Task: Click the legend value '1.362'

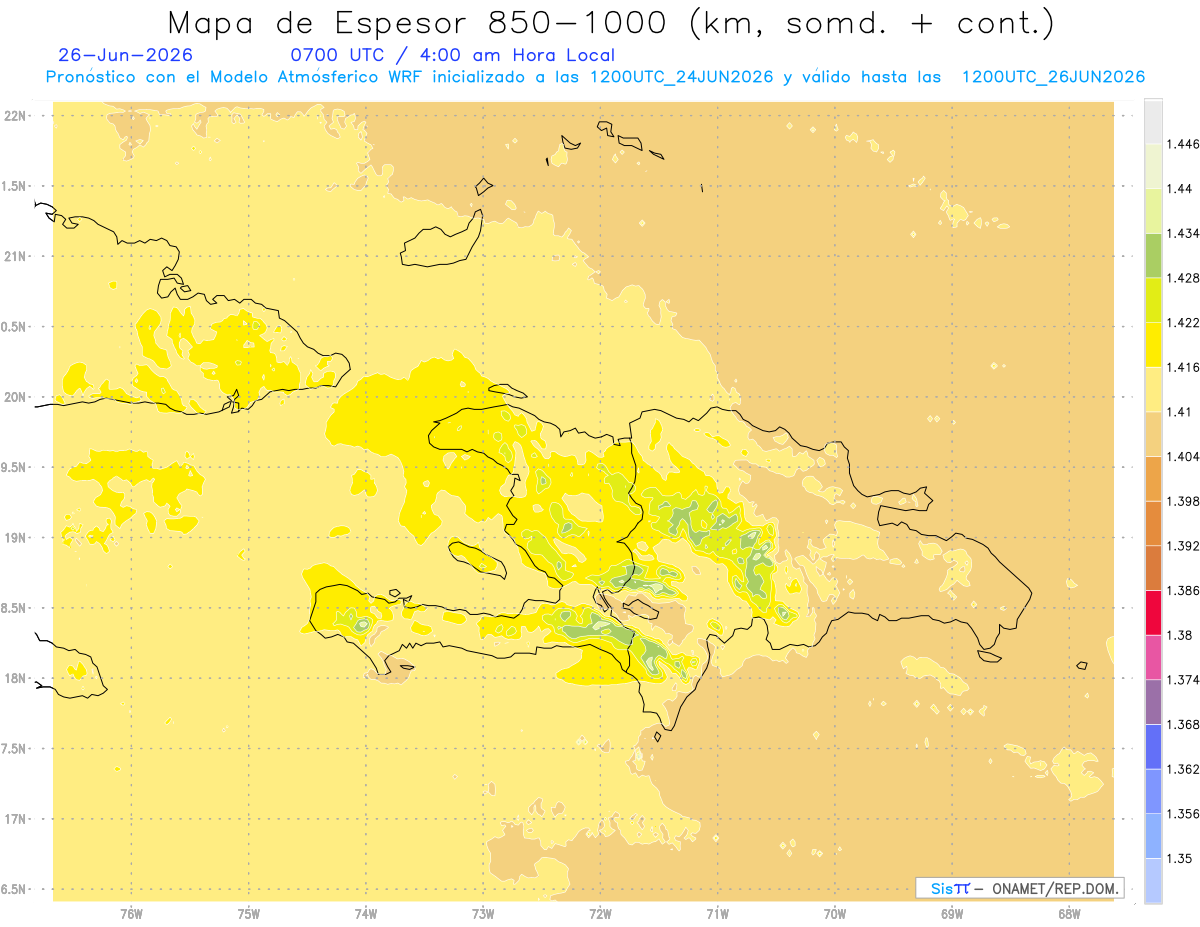Action: (x=1184, y=769)
